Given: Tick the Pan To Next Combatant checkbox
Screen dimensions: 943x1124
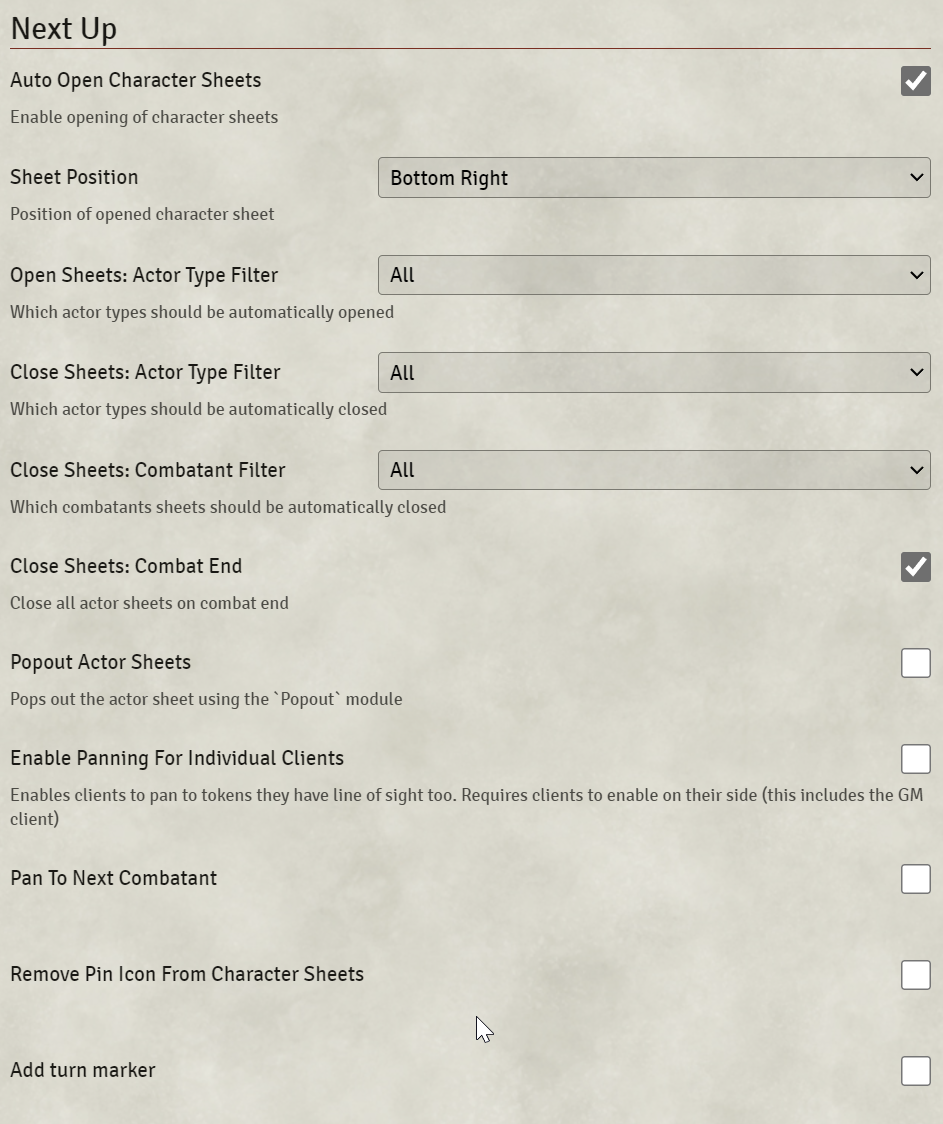Looking at the screenshot, I should (915, 879).
